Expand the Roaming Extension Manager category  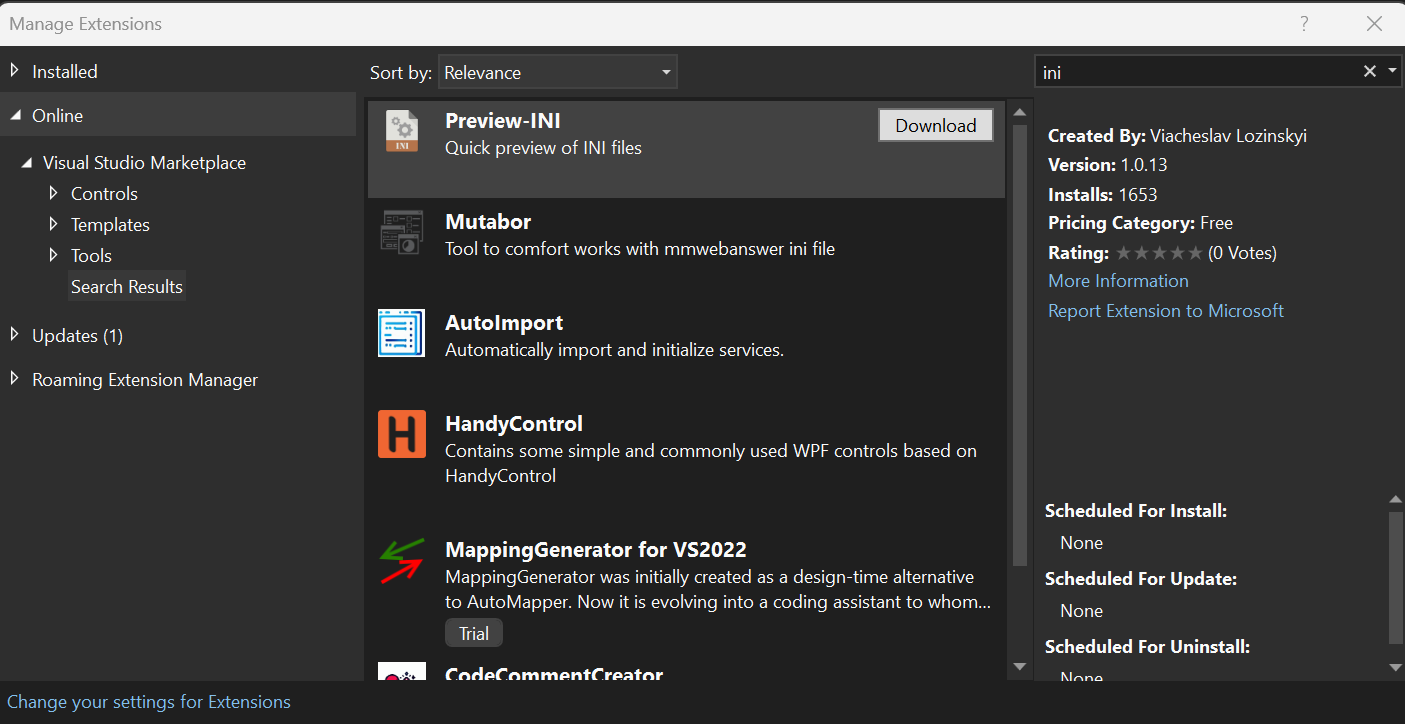click(x=15, y=379)
